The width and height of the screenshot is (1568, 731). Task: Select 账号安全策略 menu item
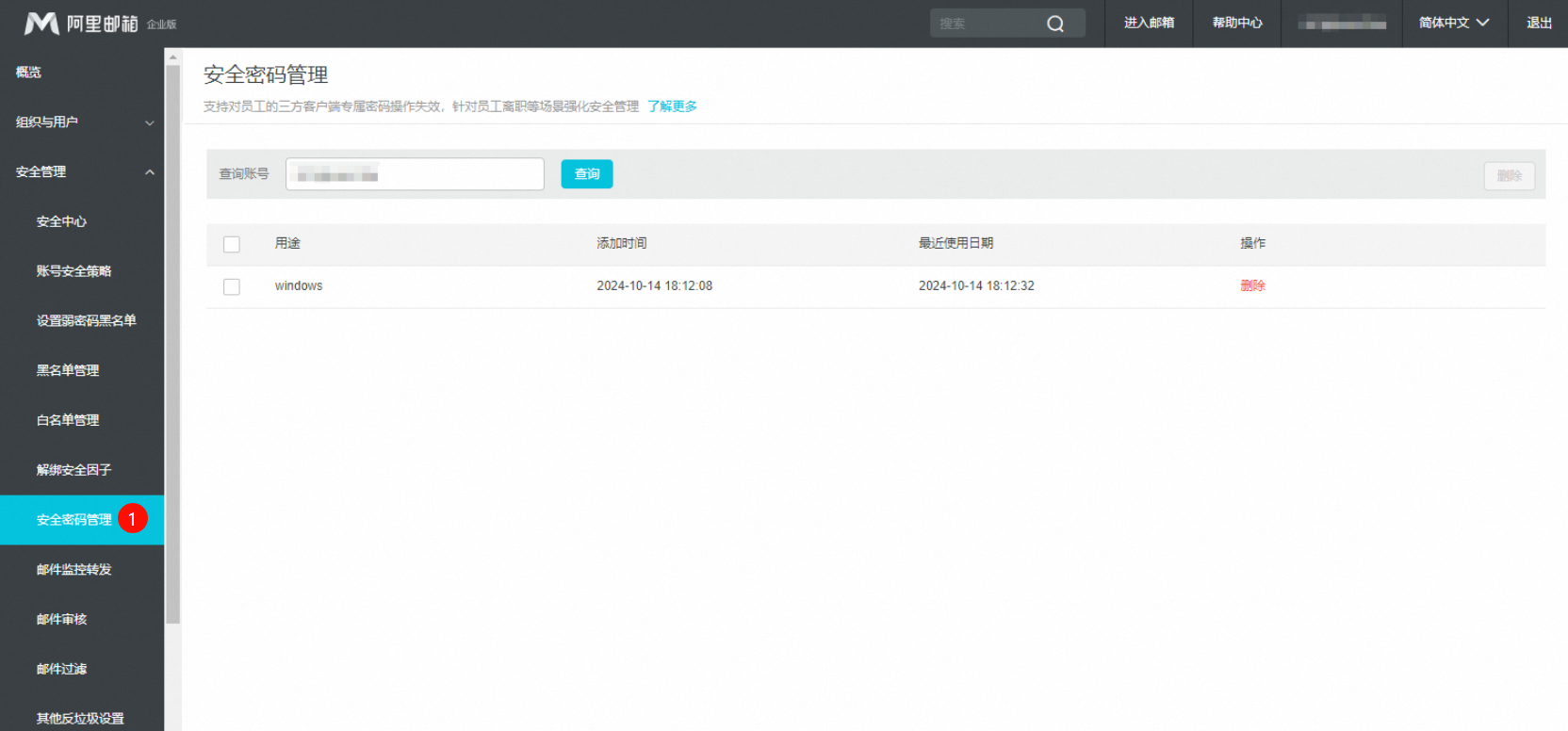(74, 271)
